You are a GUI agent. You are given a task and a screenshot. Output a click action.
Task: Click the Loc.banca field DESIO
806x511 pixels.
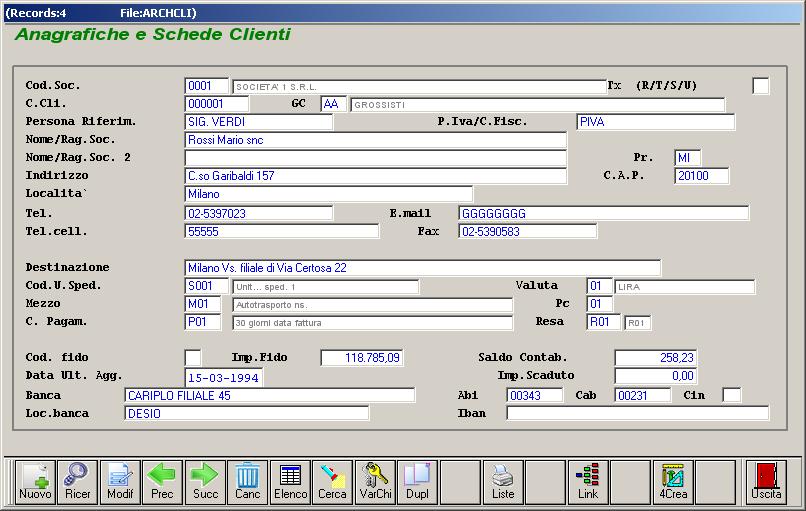tap(246, 413)
